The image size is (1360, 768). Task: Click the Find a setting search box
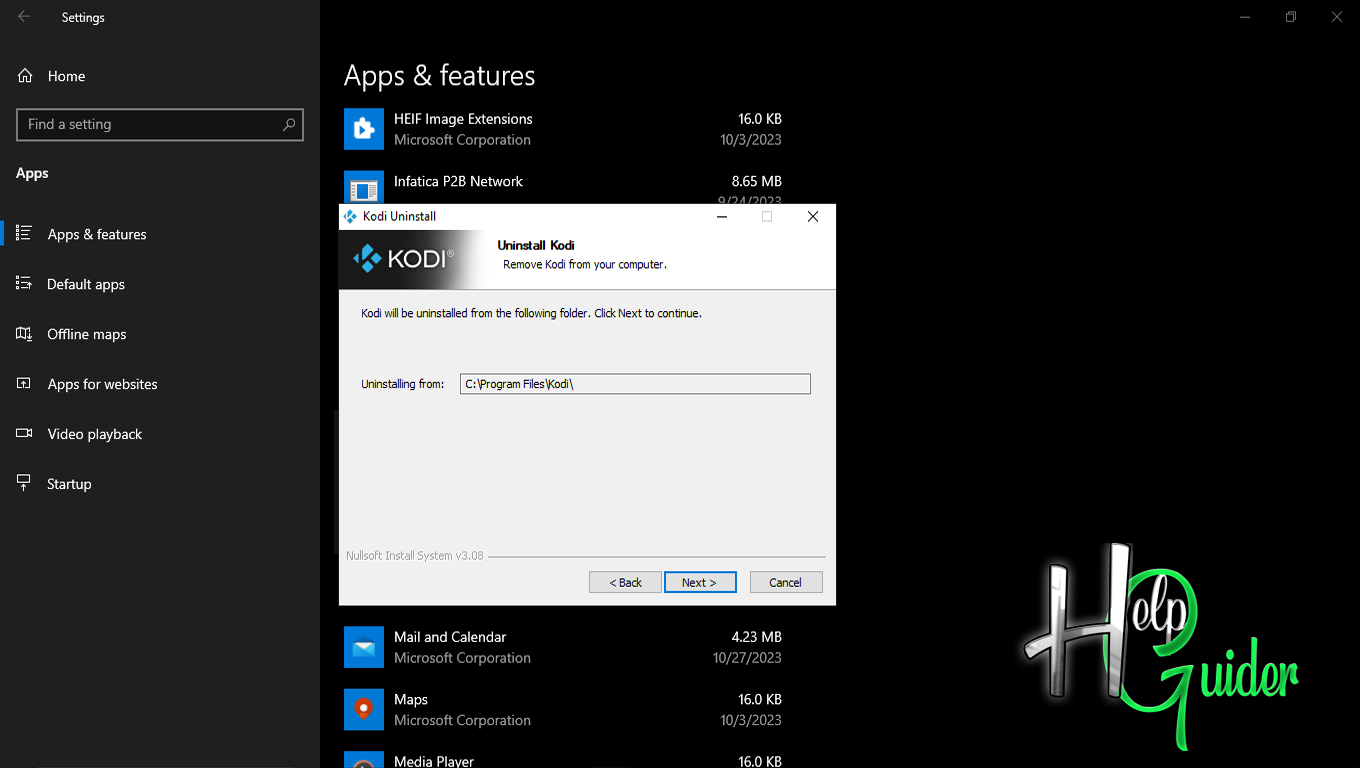pyautogui.click(x=160, y=125)
